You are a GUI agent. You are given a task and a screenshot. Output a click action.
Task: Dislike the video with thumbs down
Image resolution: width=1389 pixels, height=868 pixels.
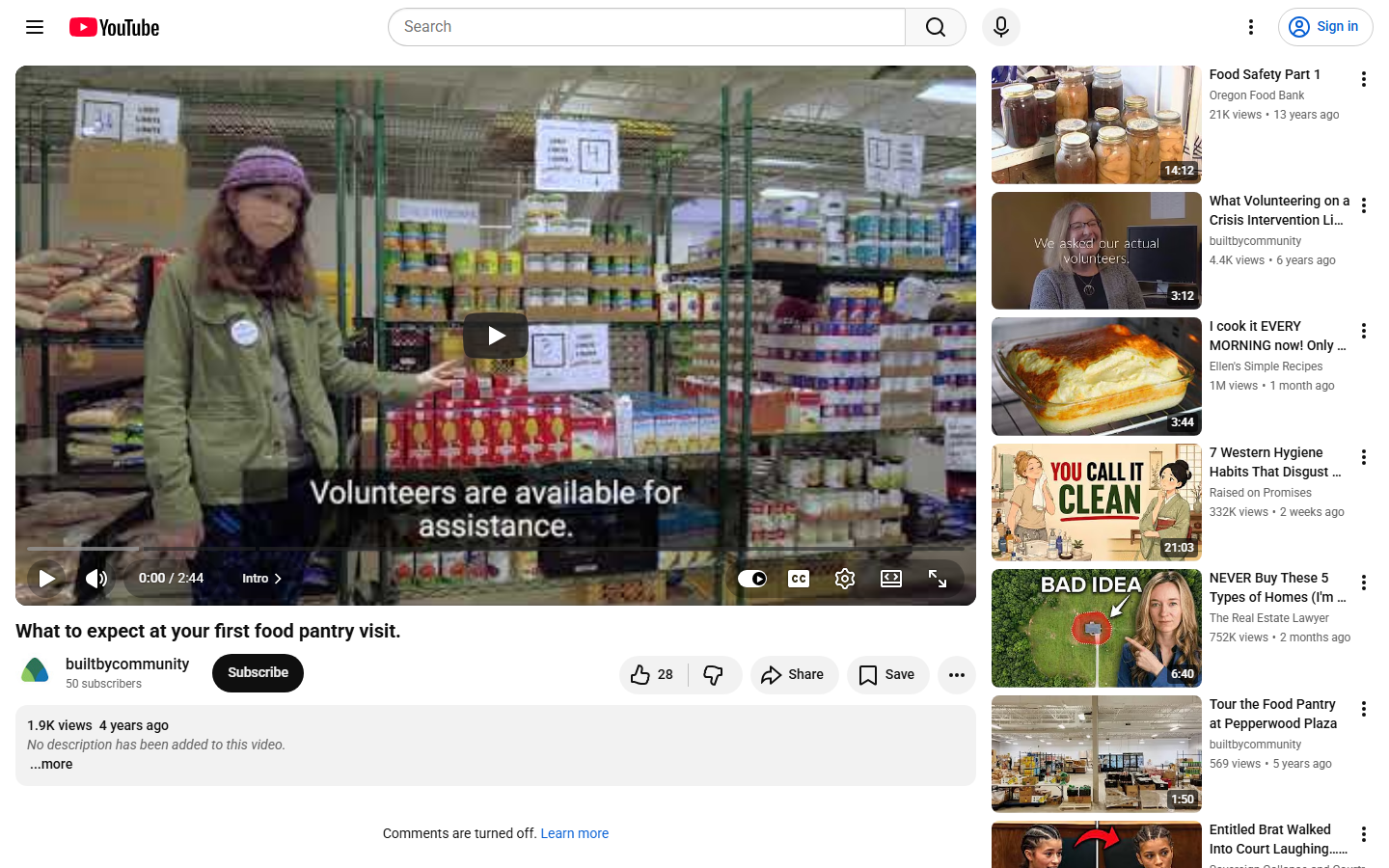pos(715,675)
